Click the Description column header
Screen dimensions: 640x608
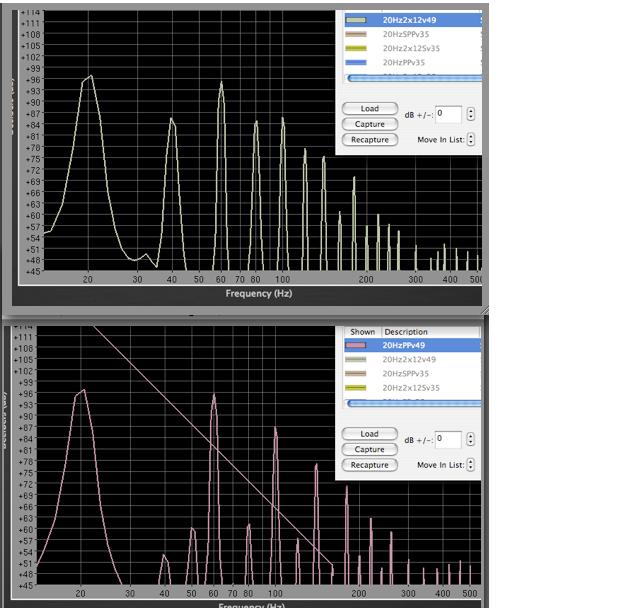point(405,332)
